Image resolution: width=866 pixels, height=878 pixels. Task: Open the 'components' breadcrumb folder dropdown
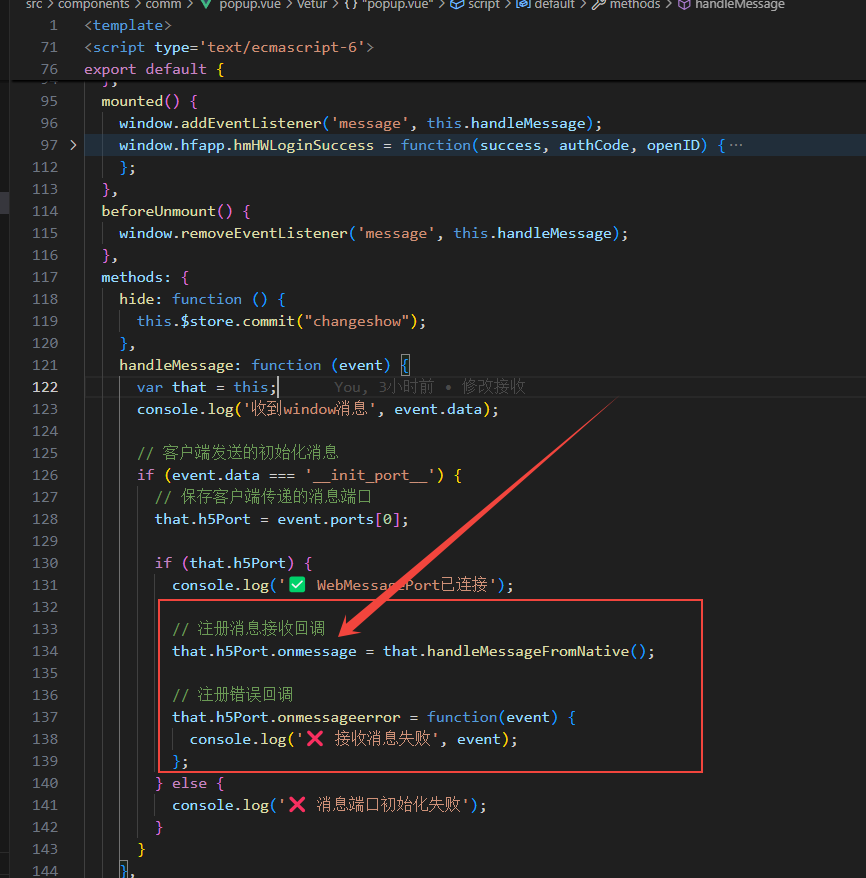[94, 5]
